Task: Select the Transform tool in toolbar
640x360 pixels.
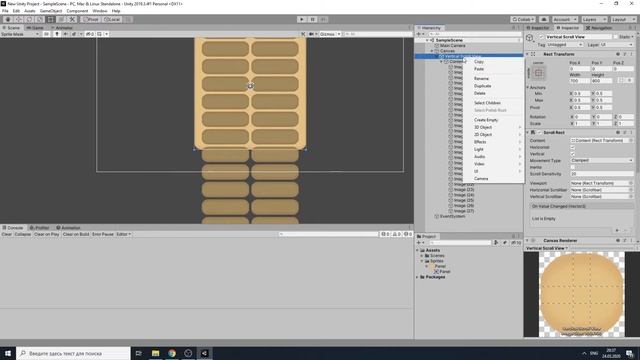Action: (x=61, y=19)
